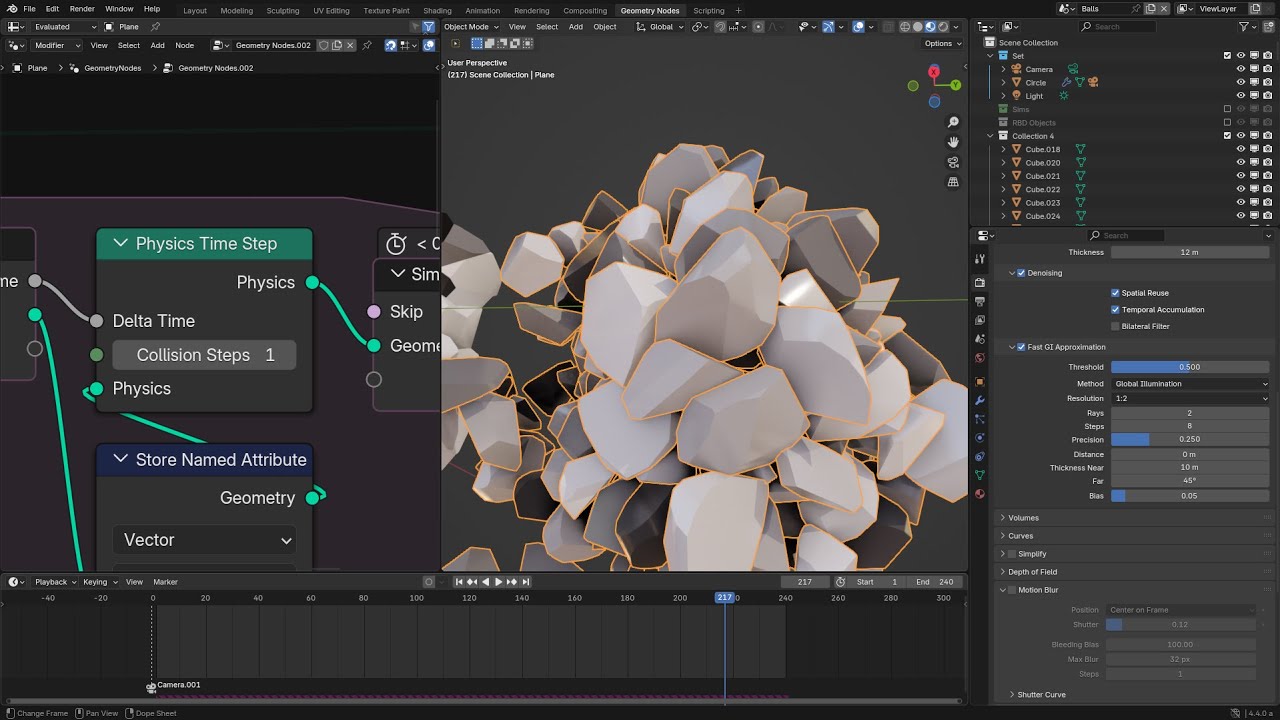Open the Render properties tab icon
The image size is (1280, 720).
tap(980, 283)
